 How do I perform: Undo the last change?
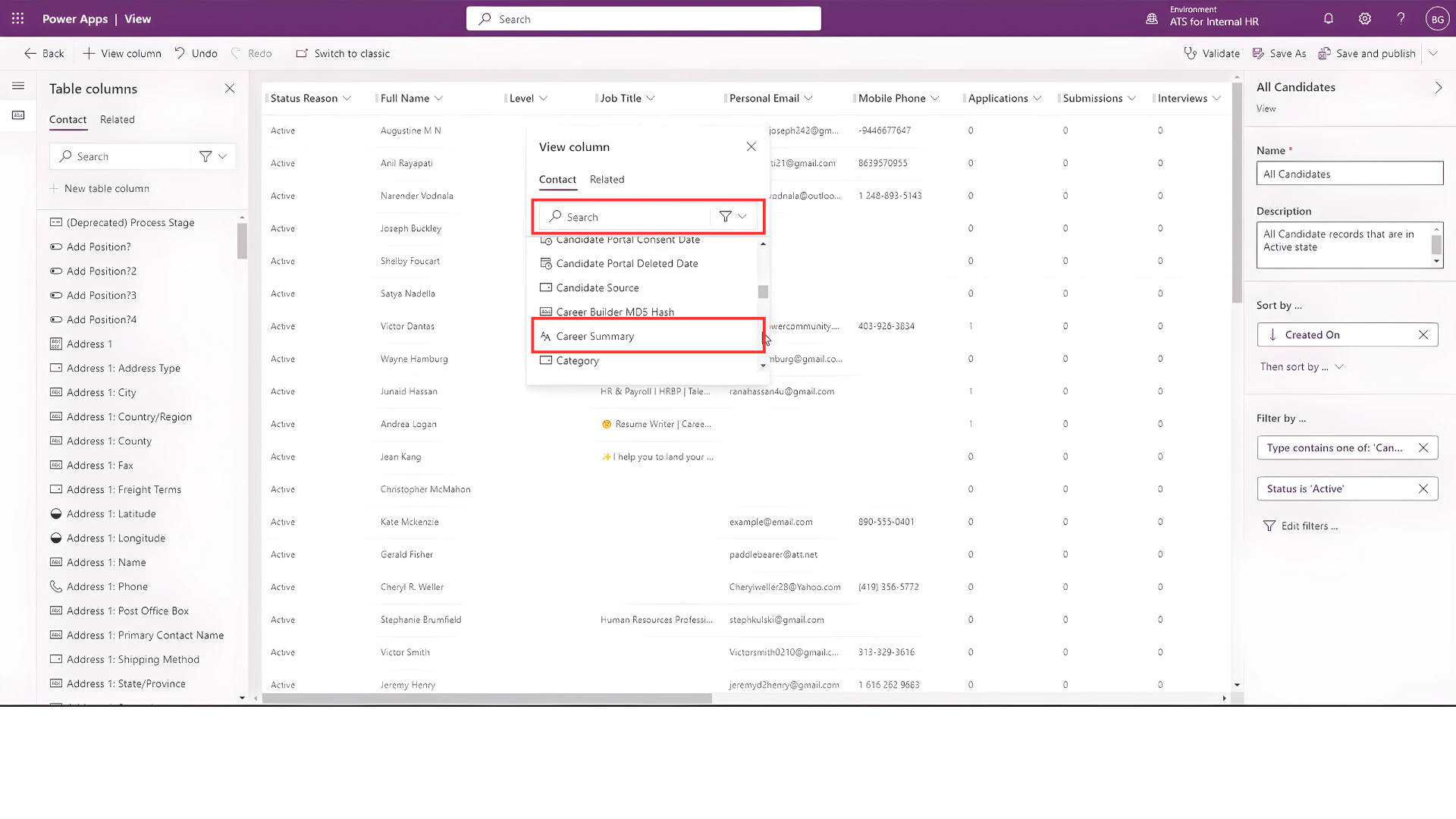tap(196, 53)
